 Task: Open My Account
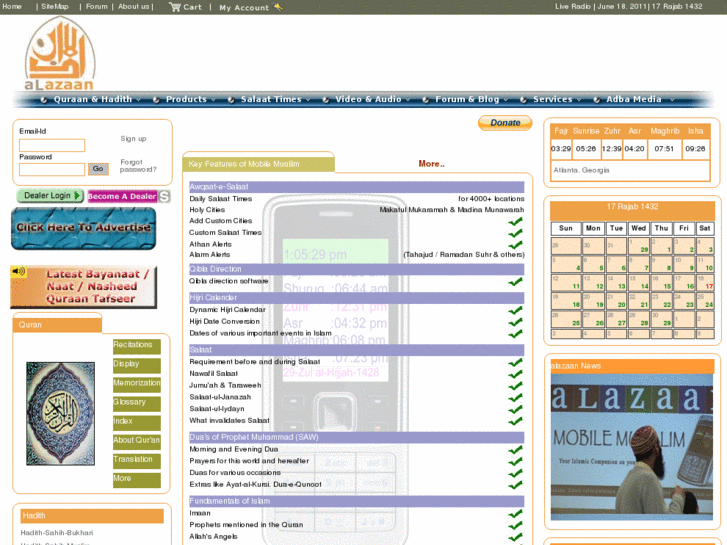[x=244, y=7]
